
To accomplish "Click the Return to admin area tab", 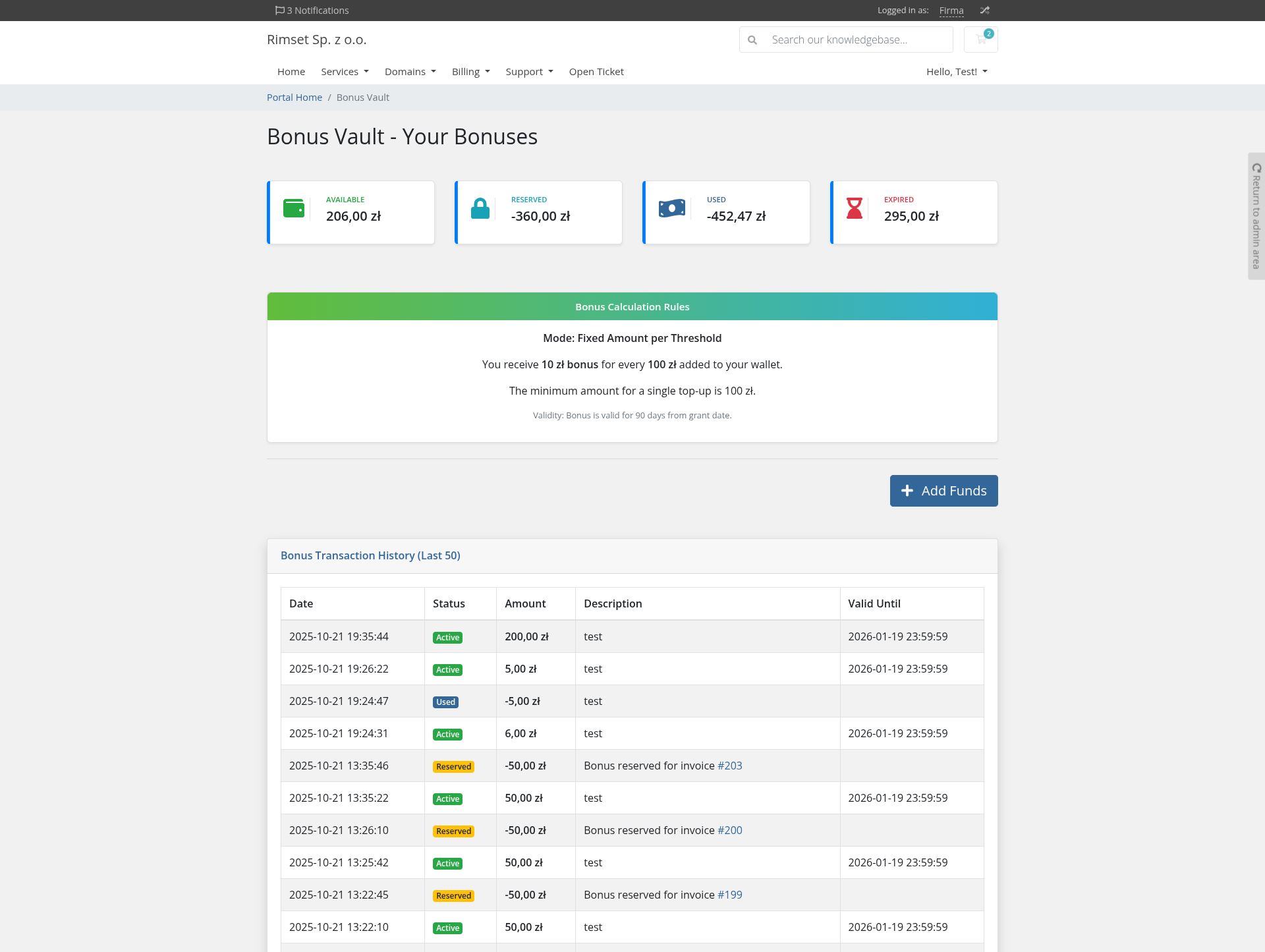I will point(1256,216).
